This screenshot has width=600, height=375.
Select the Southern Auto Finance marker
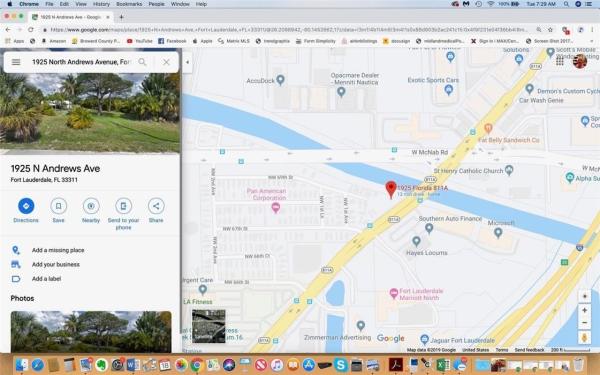[x=429, y=228]
